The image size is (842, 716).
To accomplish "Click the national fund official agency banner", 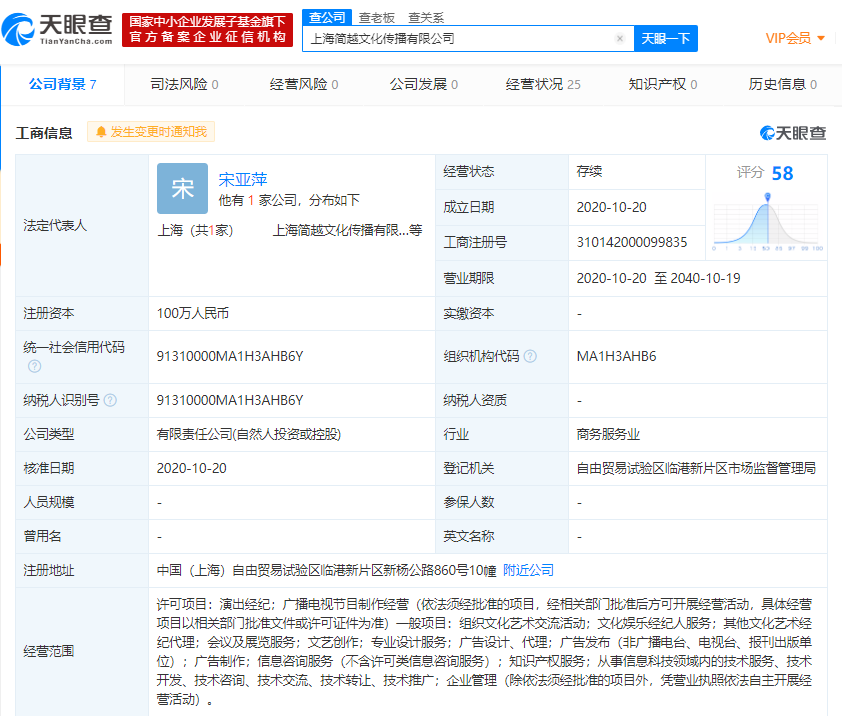I will (x=207, y=30).
